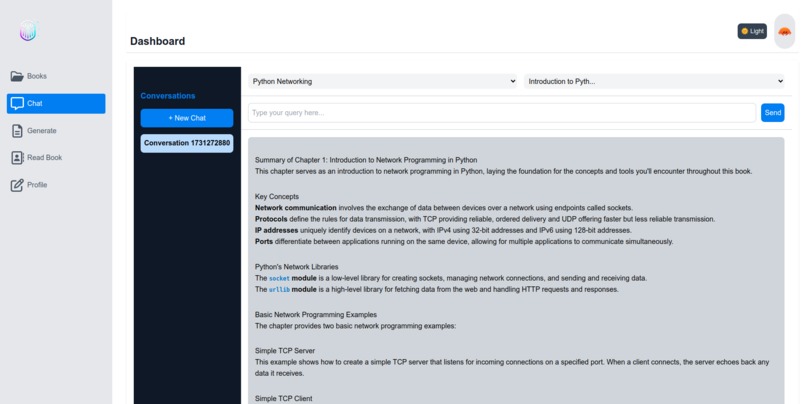Screen dimensions: 806x404
Task: Click the Dashboard title
Action: pos(157,41)
